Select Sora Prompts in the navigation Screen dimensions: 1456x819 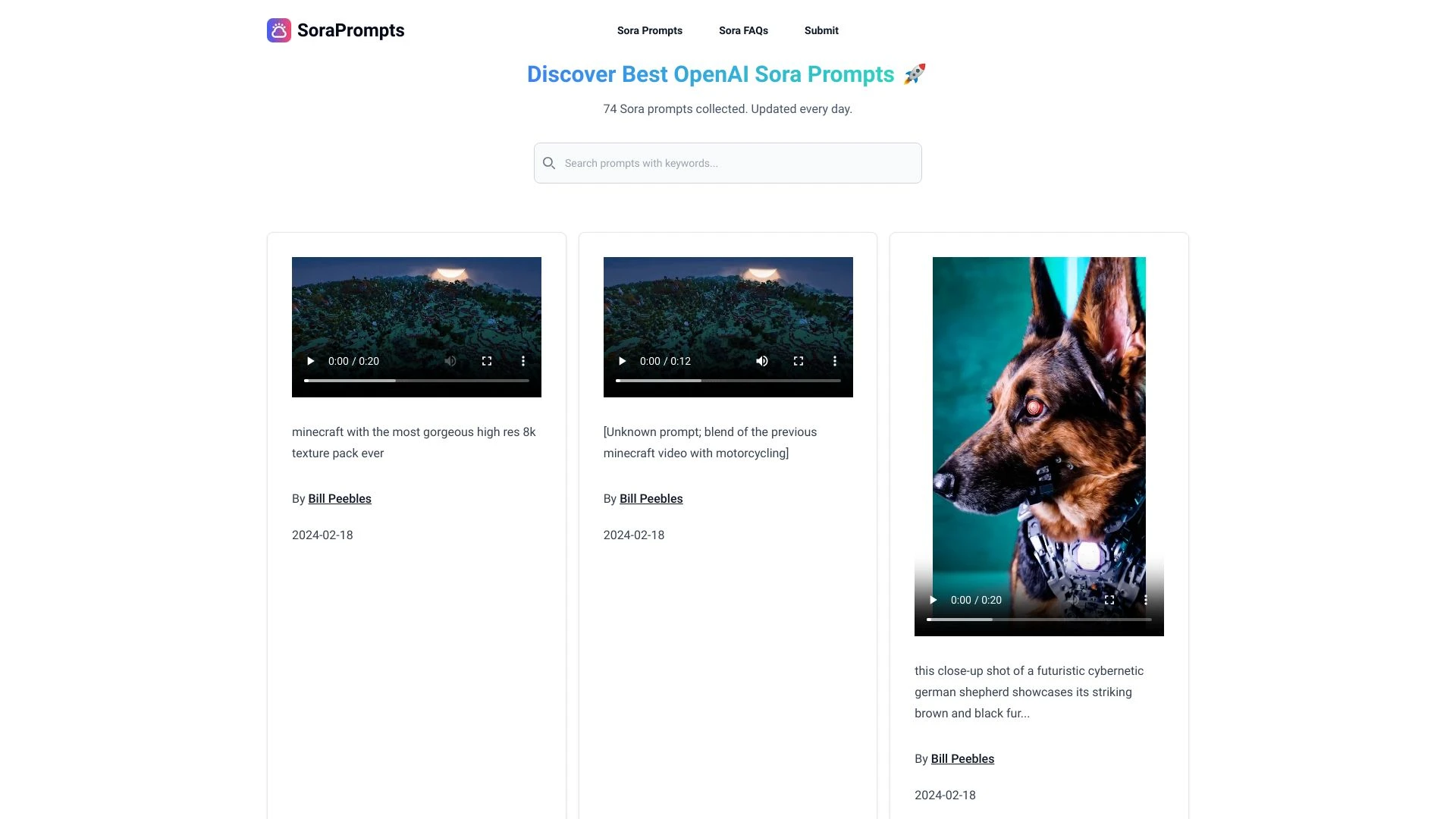point(649,30)
